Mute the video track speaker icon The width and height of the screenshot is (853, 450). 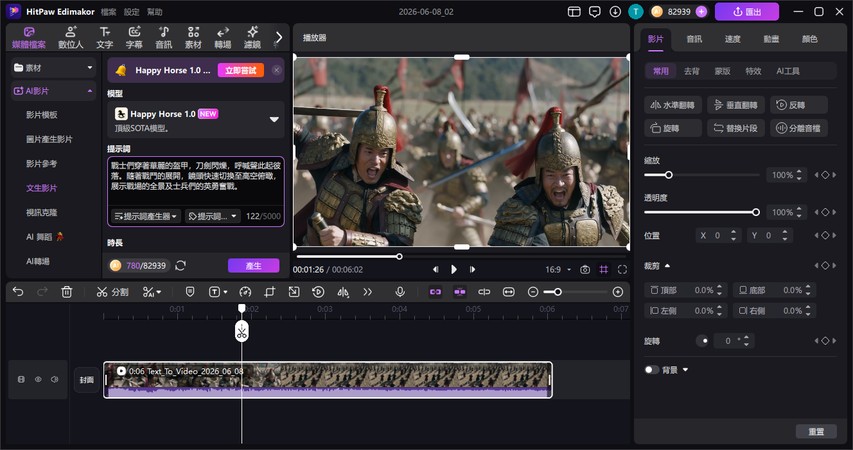tap(54, 379)
